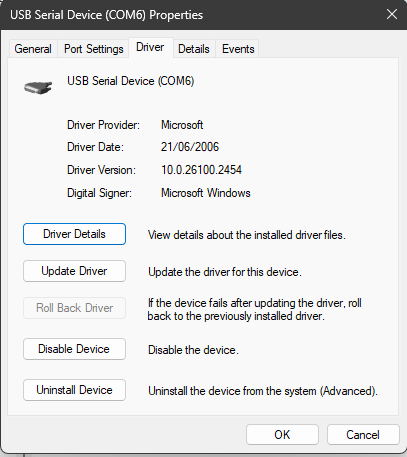The width and height of the screenshot is (407, 457).
Task: Disable the device using Disable Device
Action: 74,349
